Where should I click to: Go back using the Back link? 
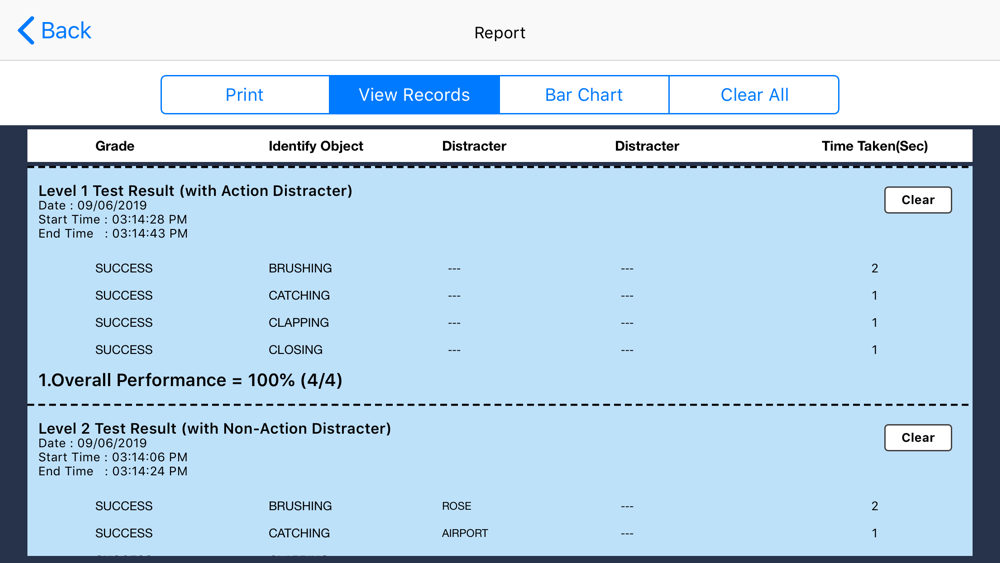click(55, 31)
